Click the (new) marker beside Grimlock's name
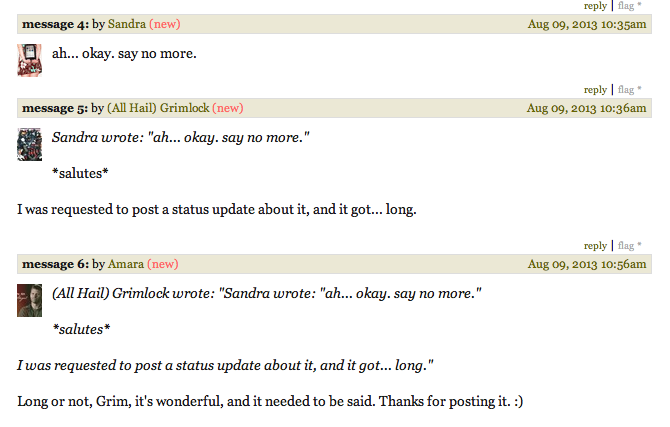The height and width of the screenshot is (427, 670). tap(228, 108)
